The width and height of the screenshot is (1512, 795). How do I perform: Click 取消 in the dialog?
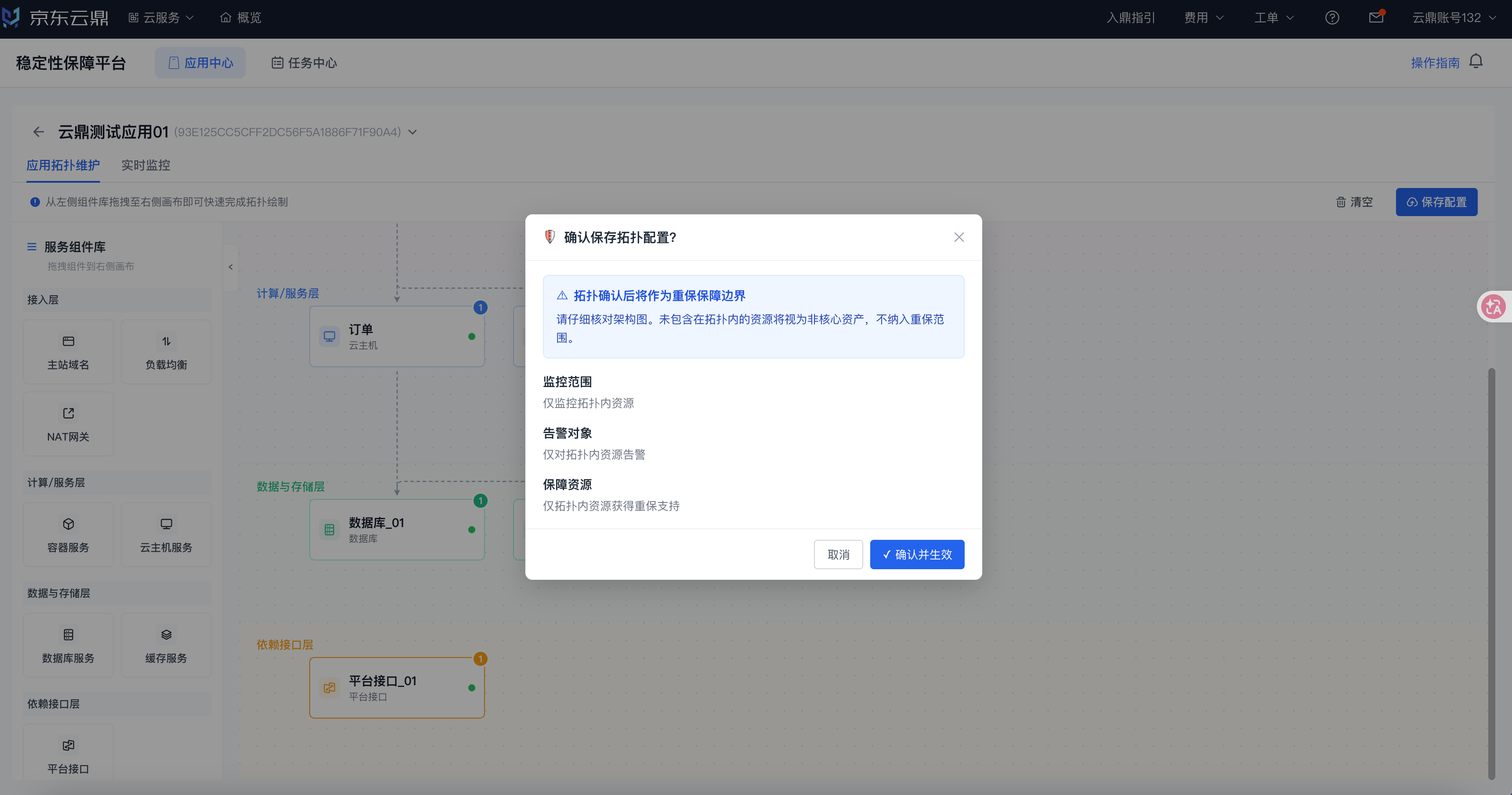click(838, 554)
